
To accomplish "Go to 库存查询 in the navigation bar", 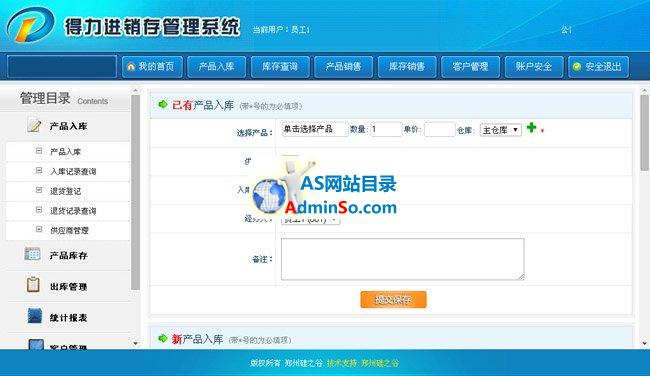I will pyautogui.click(x=280, y=67).
